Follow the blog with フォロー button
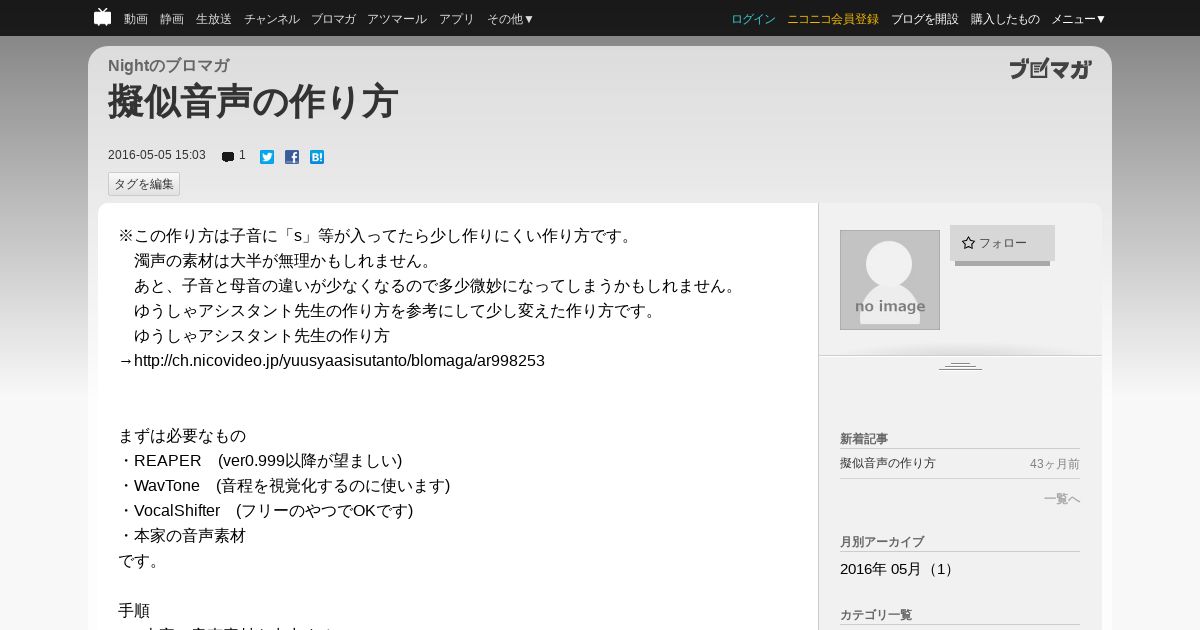Image resolution: width=1200 pixels, height=630 pixels. pos(1002,243)
